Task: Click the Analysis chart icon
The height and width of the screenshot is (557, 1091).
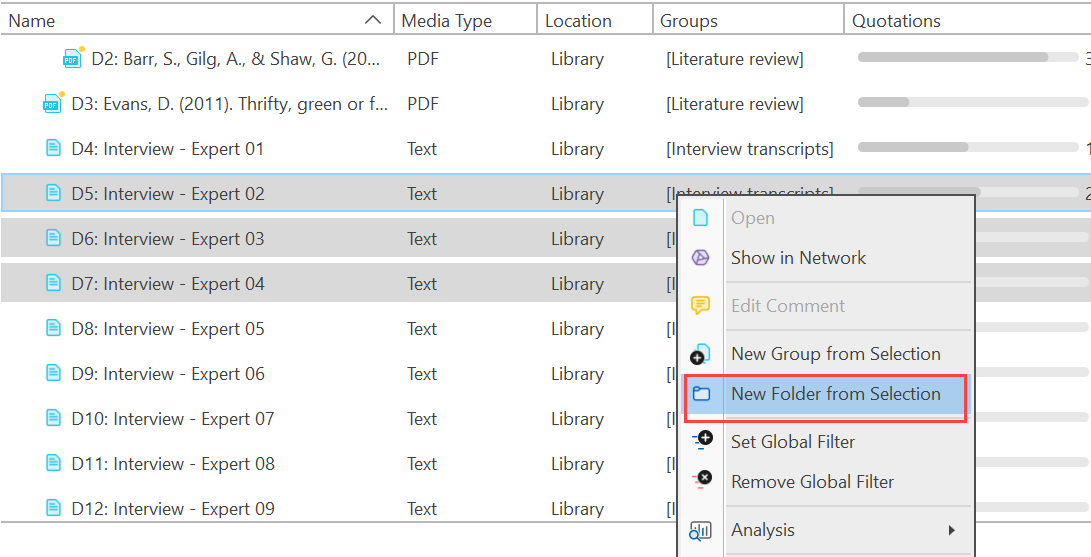Action: (x=701, y=530)
